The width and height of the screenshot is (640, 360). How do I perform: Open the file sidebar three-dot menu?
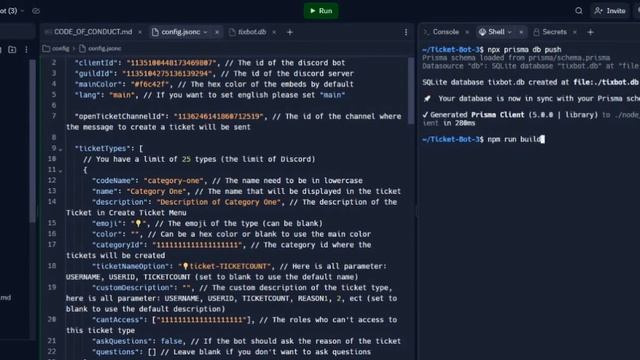[26, 49]
